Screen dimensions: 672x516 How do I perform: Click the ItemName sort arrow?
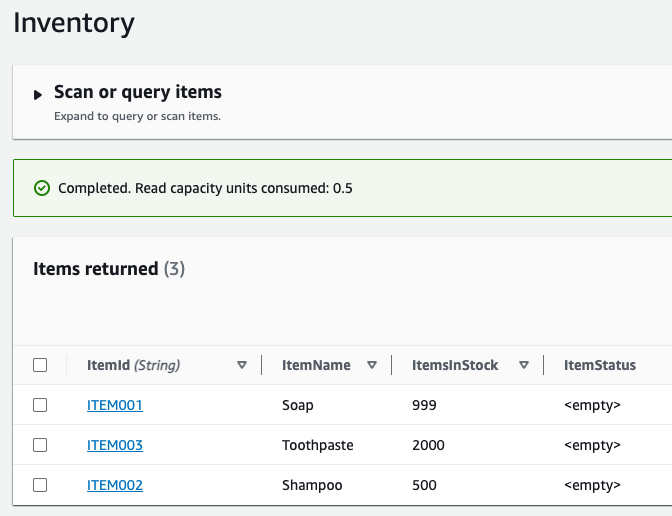[x=372, y=365]
